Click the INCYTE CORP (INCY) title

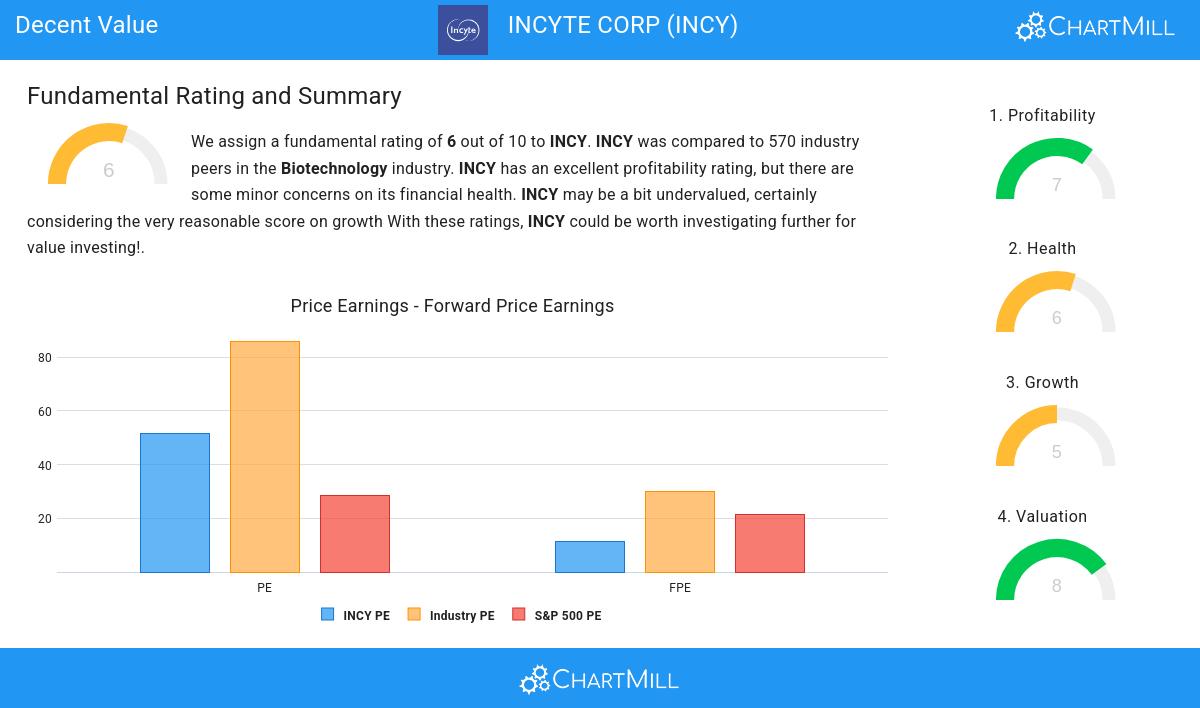(622, 25)
